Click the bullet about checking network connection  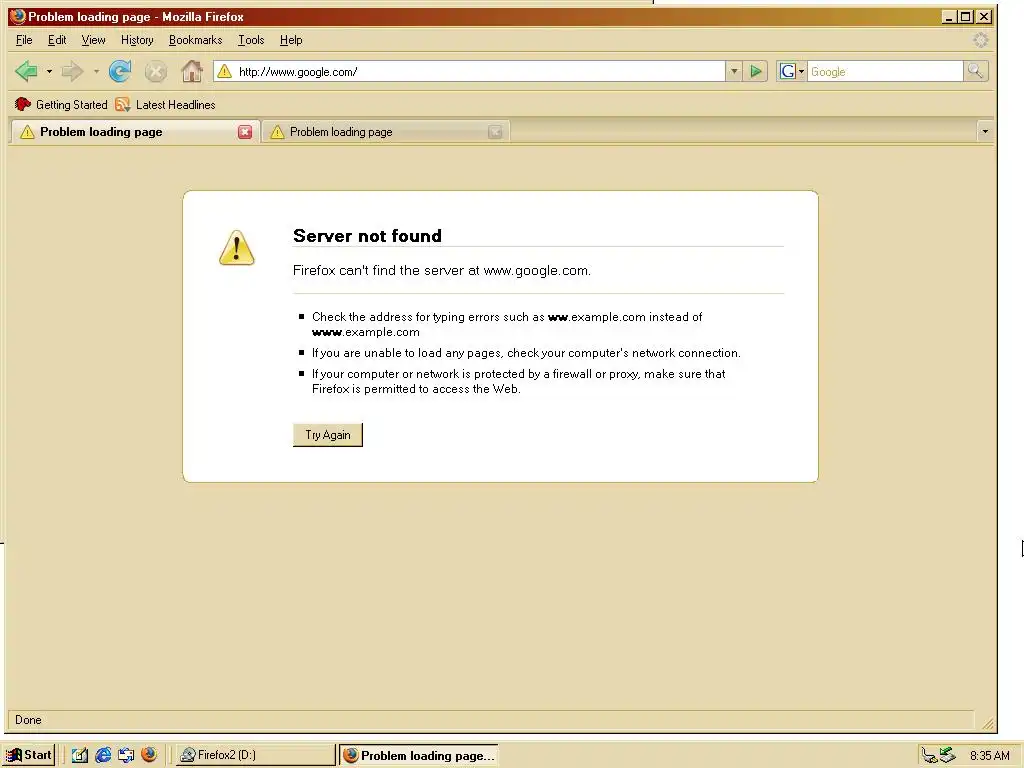(526, 353)
